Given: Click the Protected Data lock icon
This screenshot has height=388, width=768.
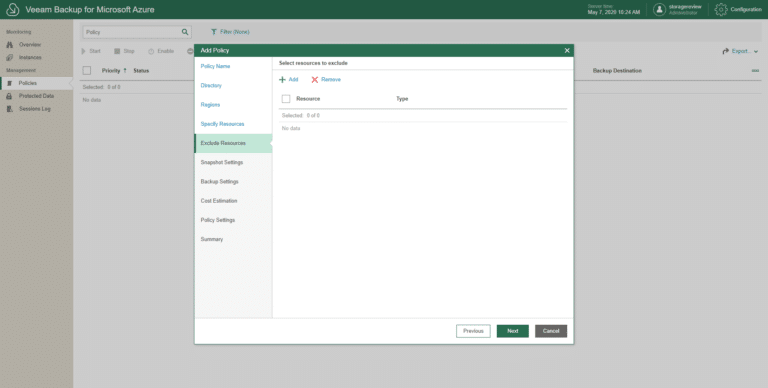Looking at the screenshot, I should (x=9, y=96).
